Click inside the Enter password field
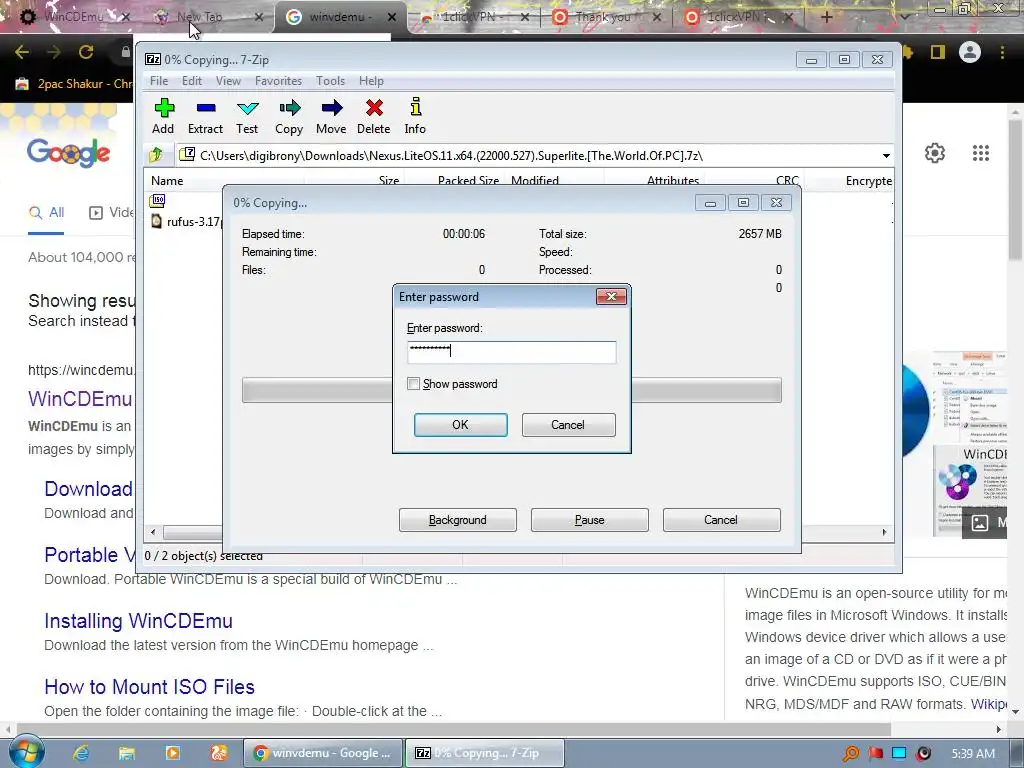This screenshot has width=1024, height=768. (511, 352)
